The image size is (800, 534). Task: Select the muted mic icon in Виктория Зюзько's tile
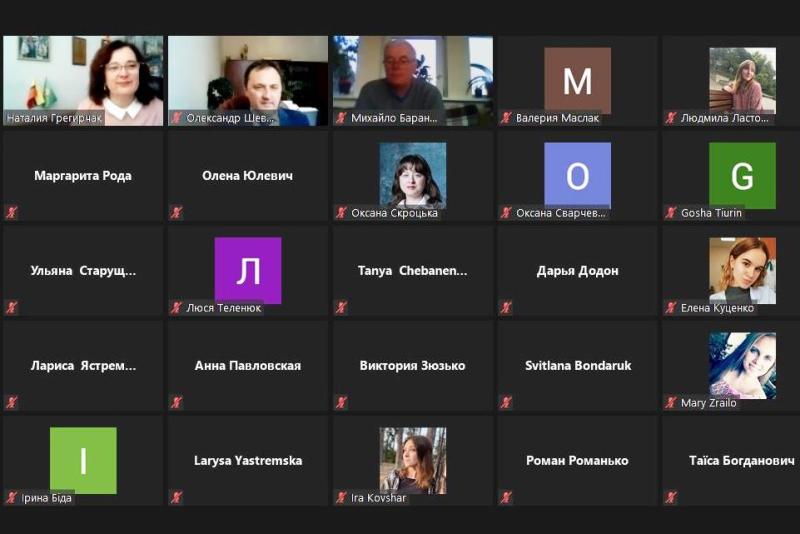click(341, 402)
